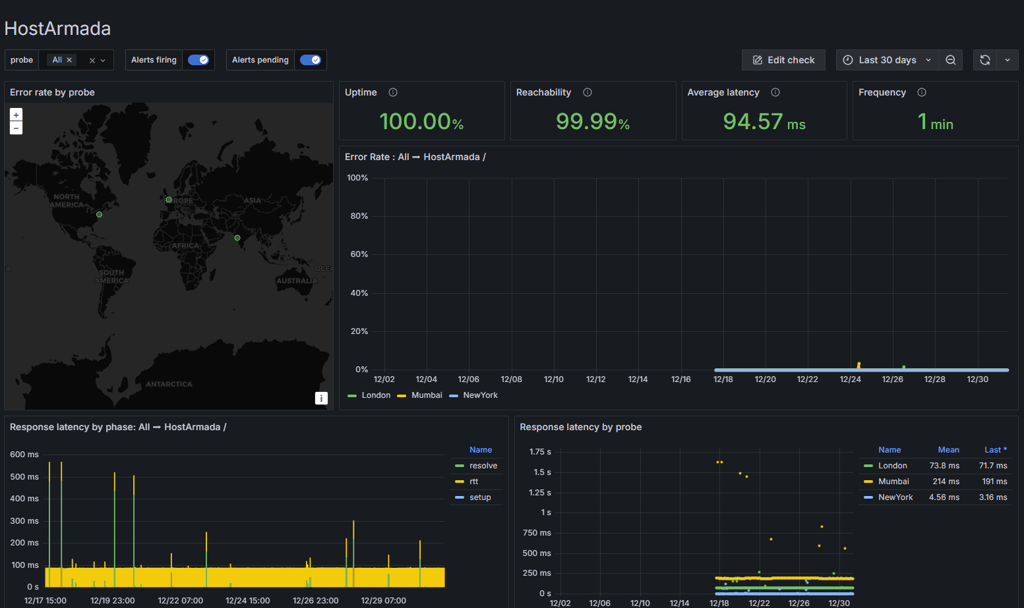Click the probe variable label
The width and height of the screenshot is (1024, 608).
22,60
